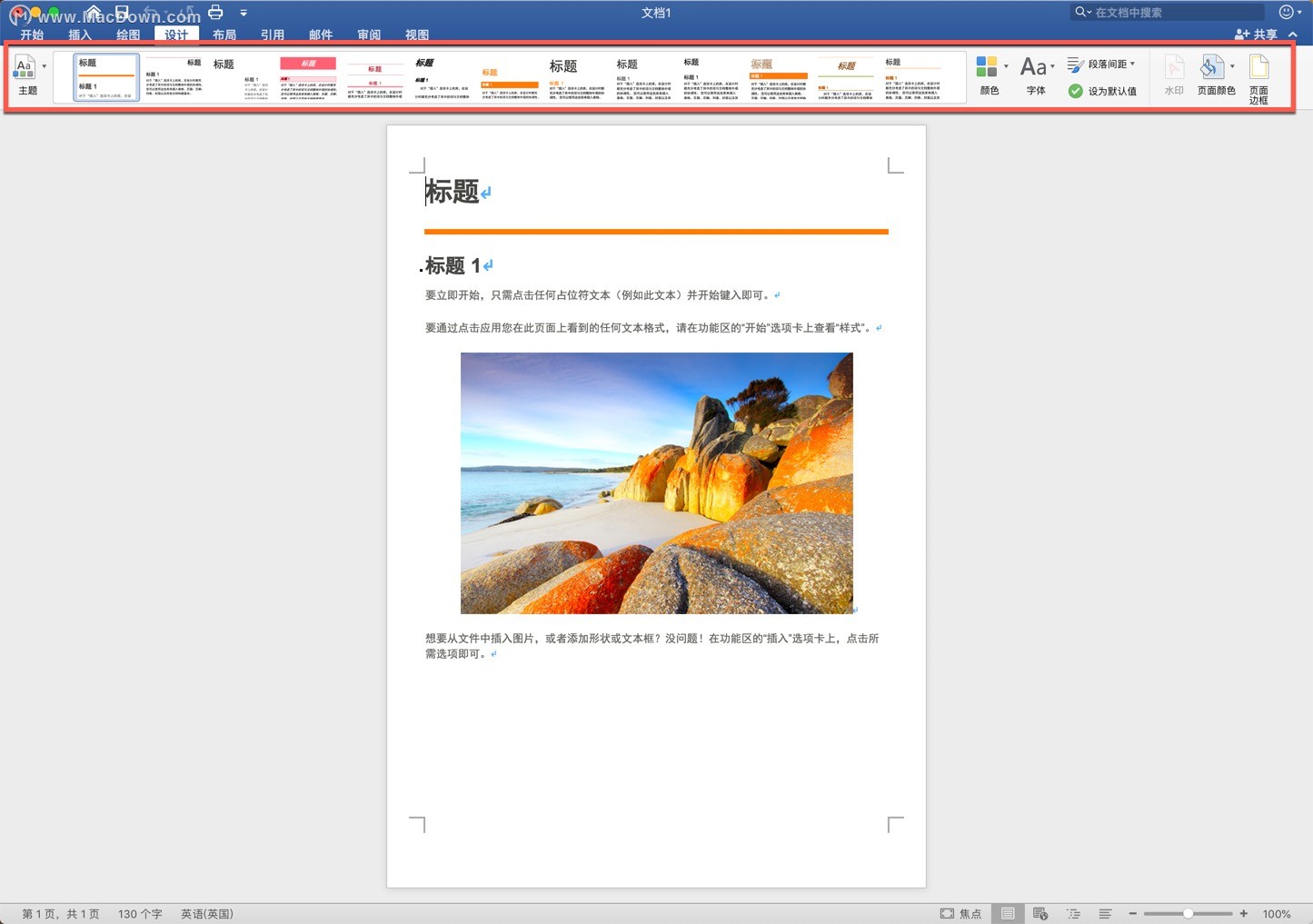Expand the dropdown arrow next to 颜色
1313x924 pixels.
click(x=1006, y=65)
